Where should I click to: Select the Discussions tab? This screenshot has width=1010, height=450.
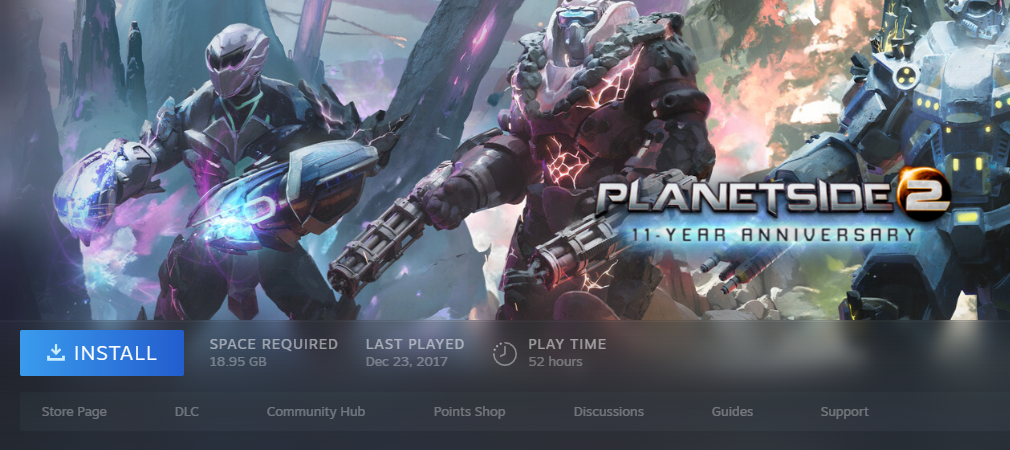[609, 411]
